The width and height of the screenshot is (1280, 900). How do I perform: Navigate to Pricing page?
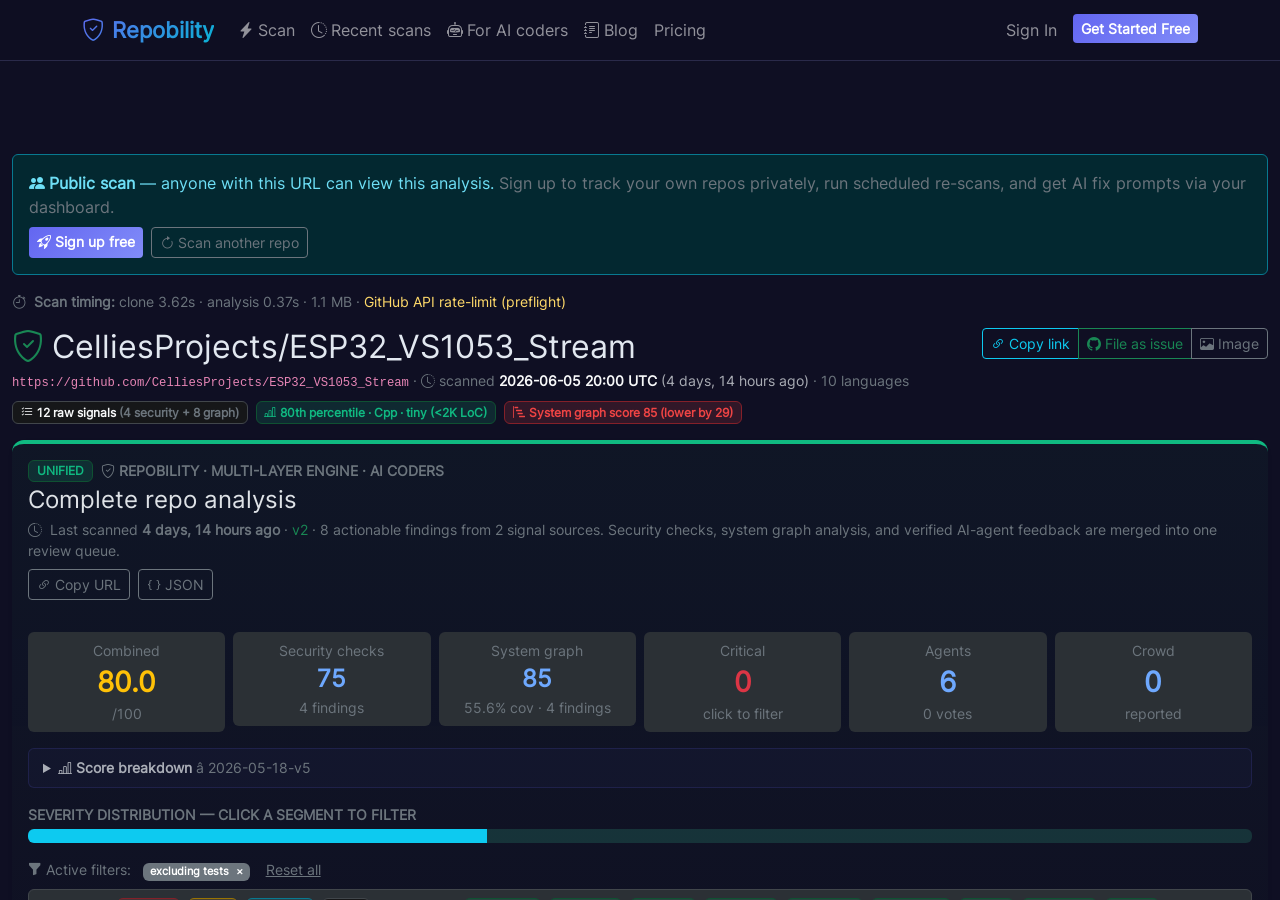[680, 30]
